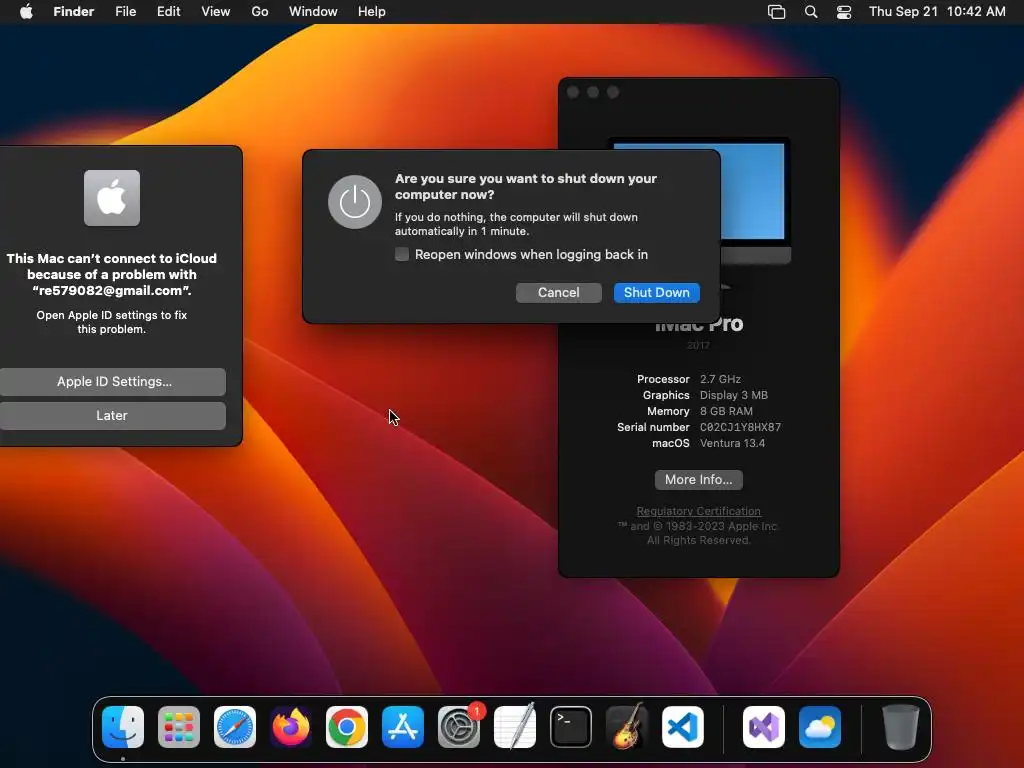Close the About This Mac window
The width and height of the screenshot is (1024, 768).
pos(573,92)
